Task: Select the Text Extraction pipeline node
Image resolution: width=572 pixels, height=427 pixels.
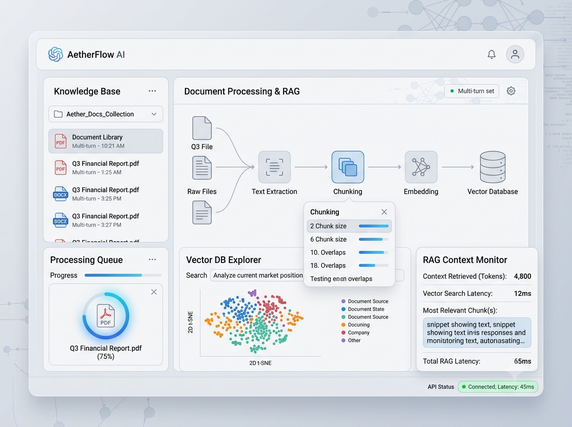Action: tap(274, 167)
